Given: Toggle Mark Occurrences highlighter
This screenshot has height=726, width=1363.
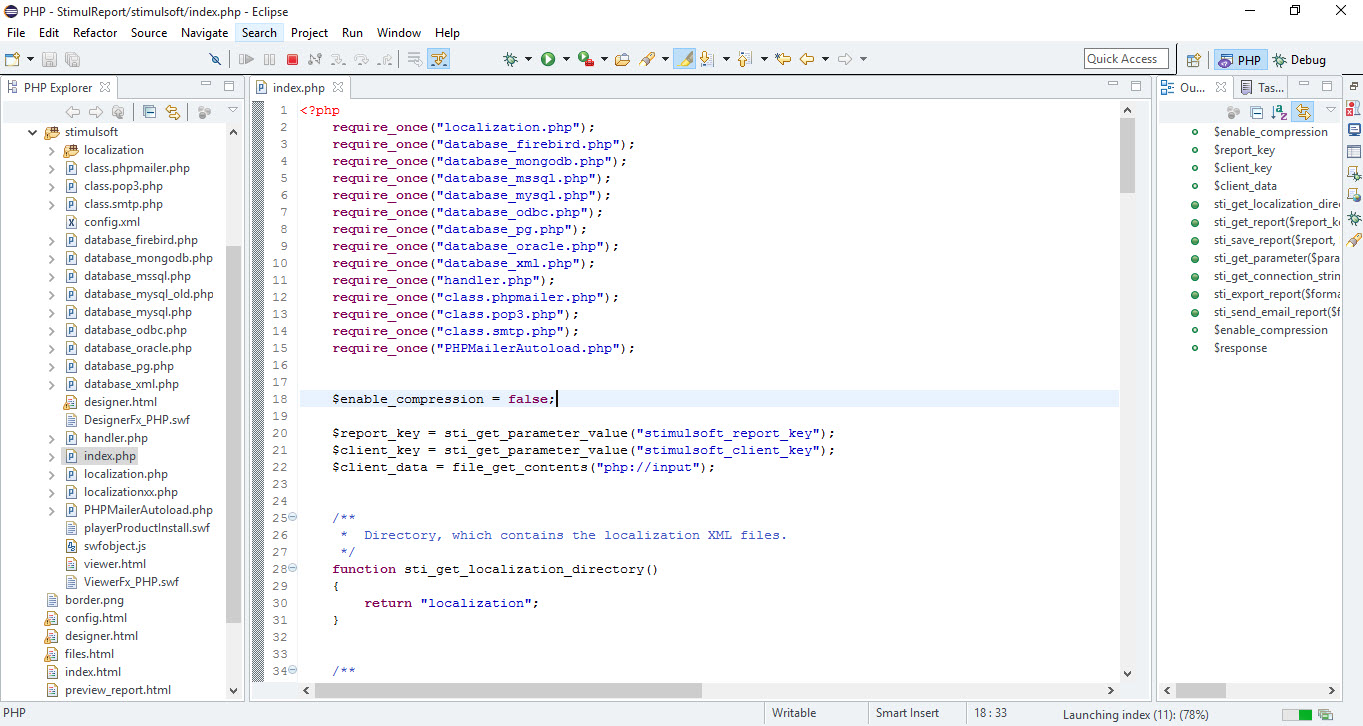Looking at the screenshot, I should (684, 59).
